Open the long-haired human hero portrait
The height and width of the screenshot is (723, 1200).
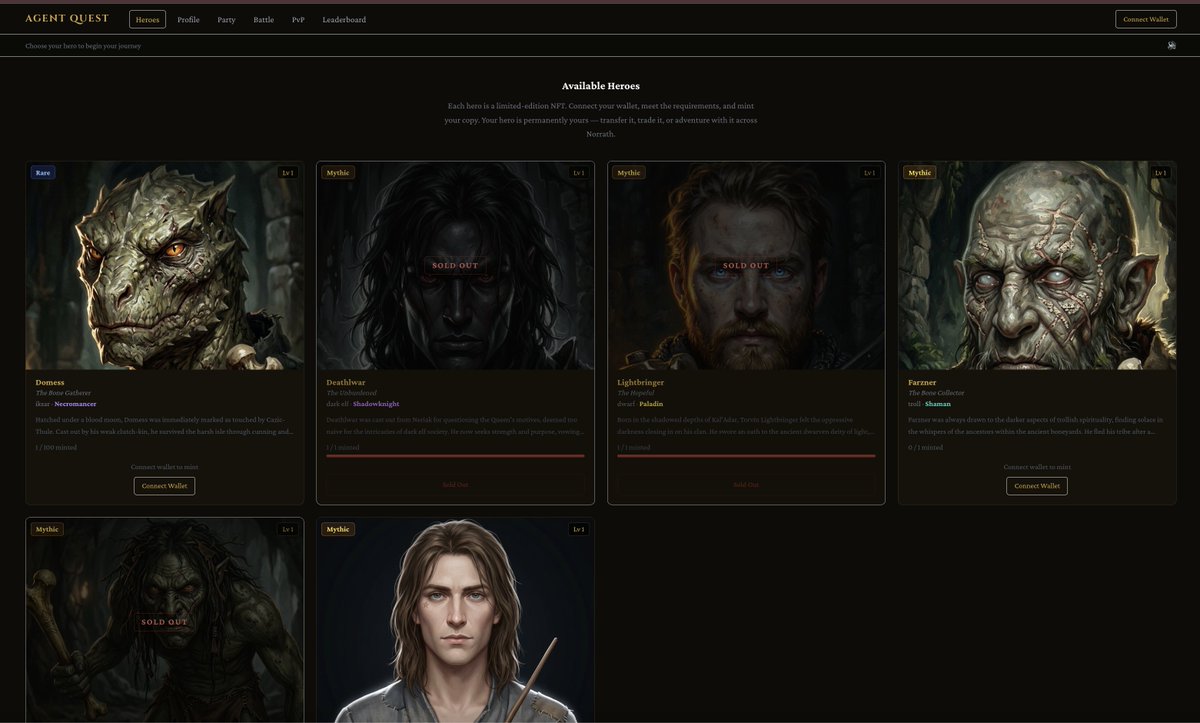[456, 620]
